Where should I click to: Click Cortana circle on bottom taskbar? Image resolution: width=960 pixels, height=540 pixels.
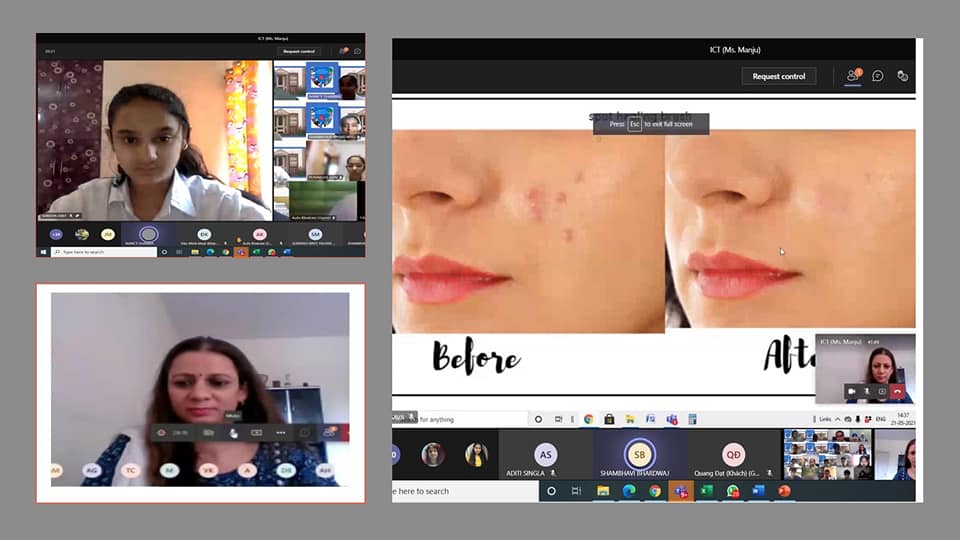coord(551,491)
